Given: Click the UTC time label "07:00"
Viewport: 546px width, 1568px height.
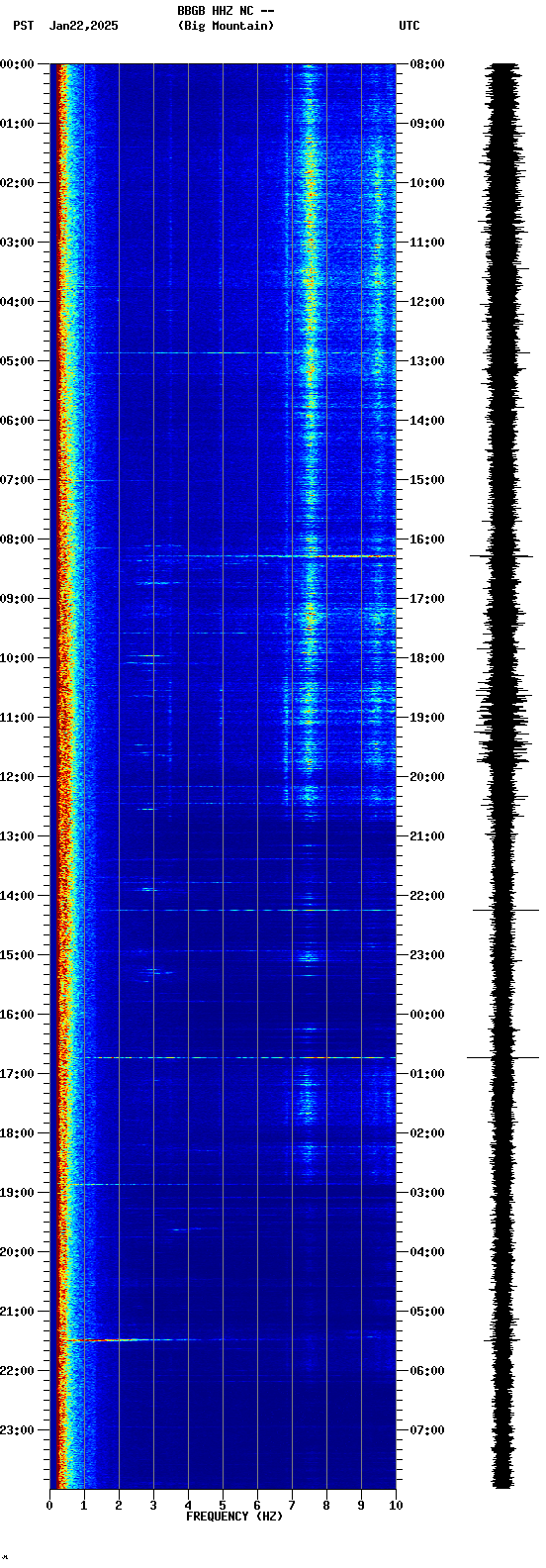Looking at the screenshot, I should click(x=427, y=1430).
